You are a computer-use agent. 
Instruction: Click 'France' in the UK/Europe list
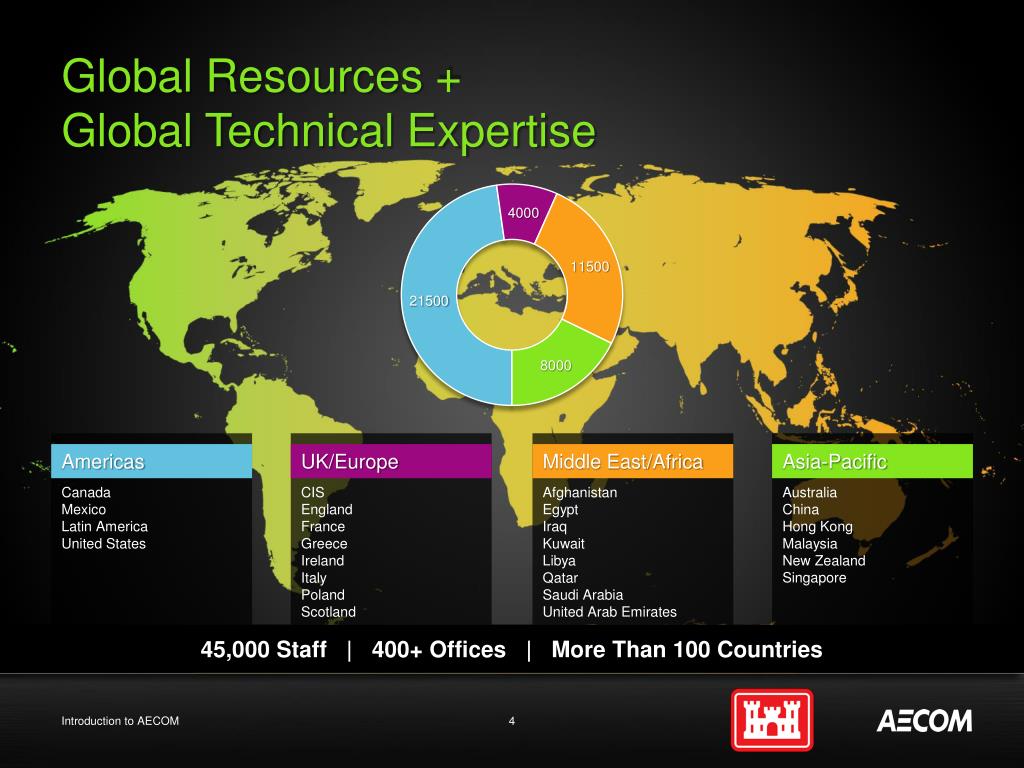coord(323,526)
